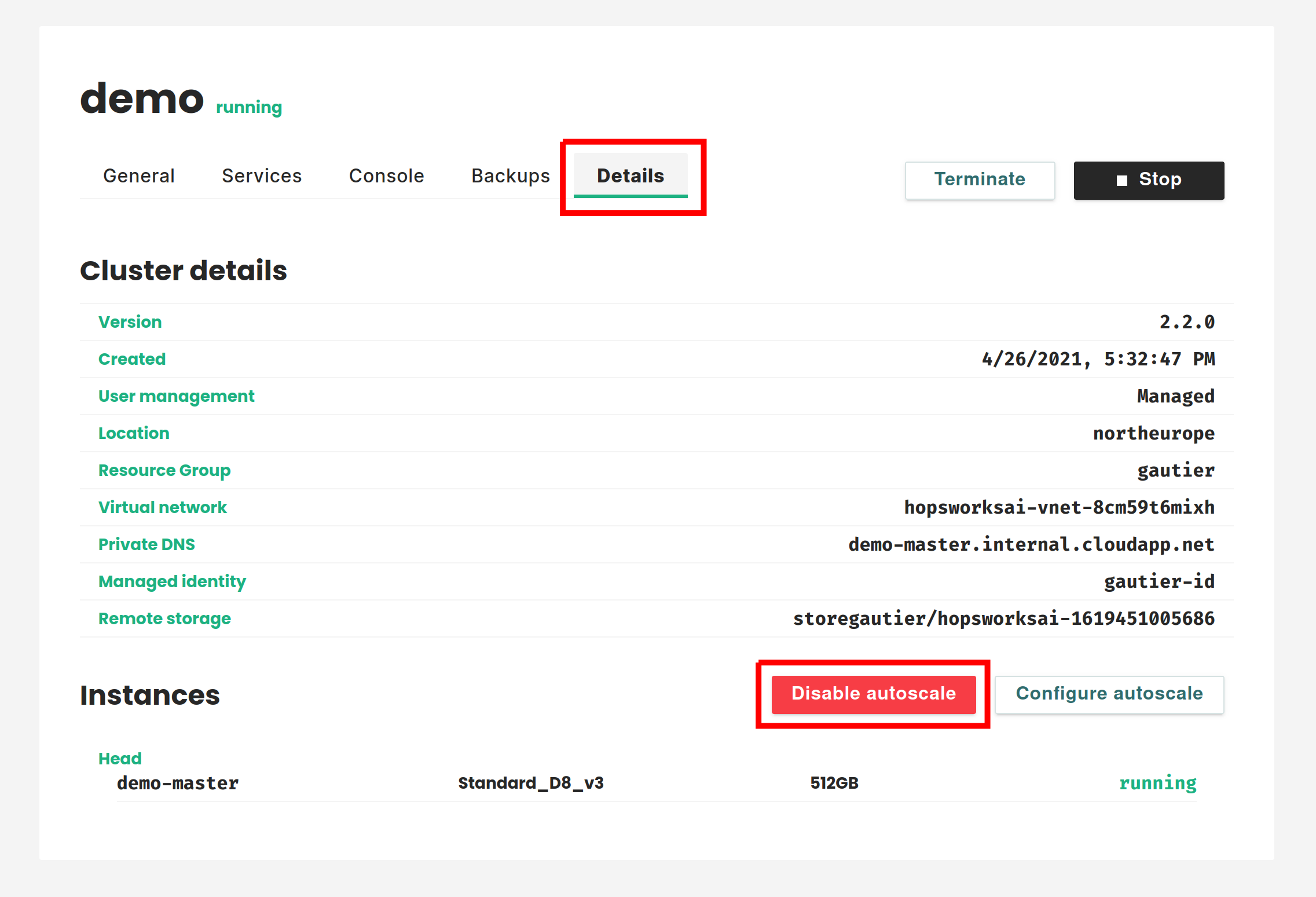Switch to the Services tab

[x=262, y=175]
